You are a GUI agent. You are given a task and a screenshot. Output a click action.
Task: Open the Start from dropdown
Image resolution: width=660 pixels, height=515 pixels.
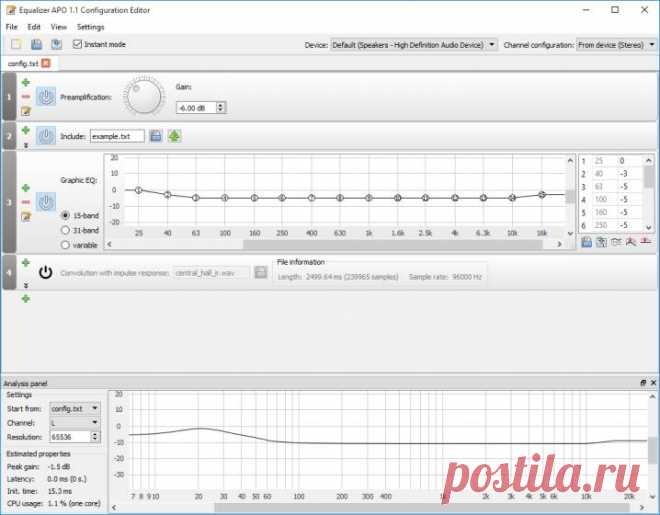[75, 409]
